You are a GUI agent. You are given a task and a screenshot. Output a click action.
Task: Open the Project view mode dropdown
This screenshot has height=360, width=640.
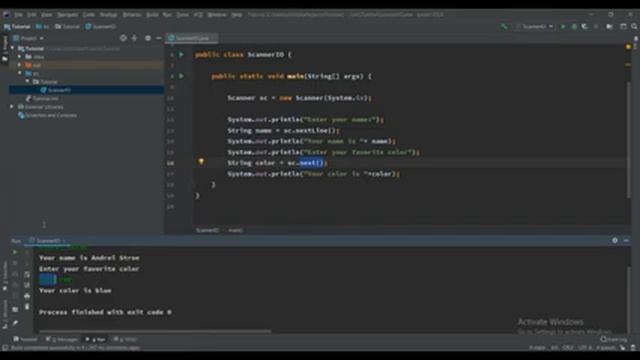coord(29,38)
